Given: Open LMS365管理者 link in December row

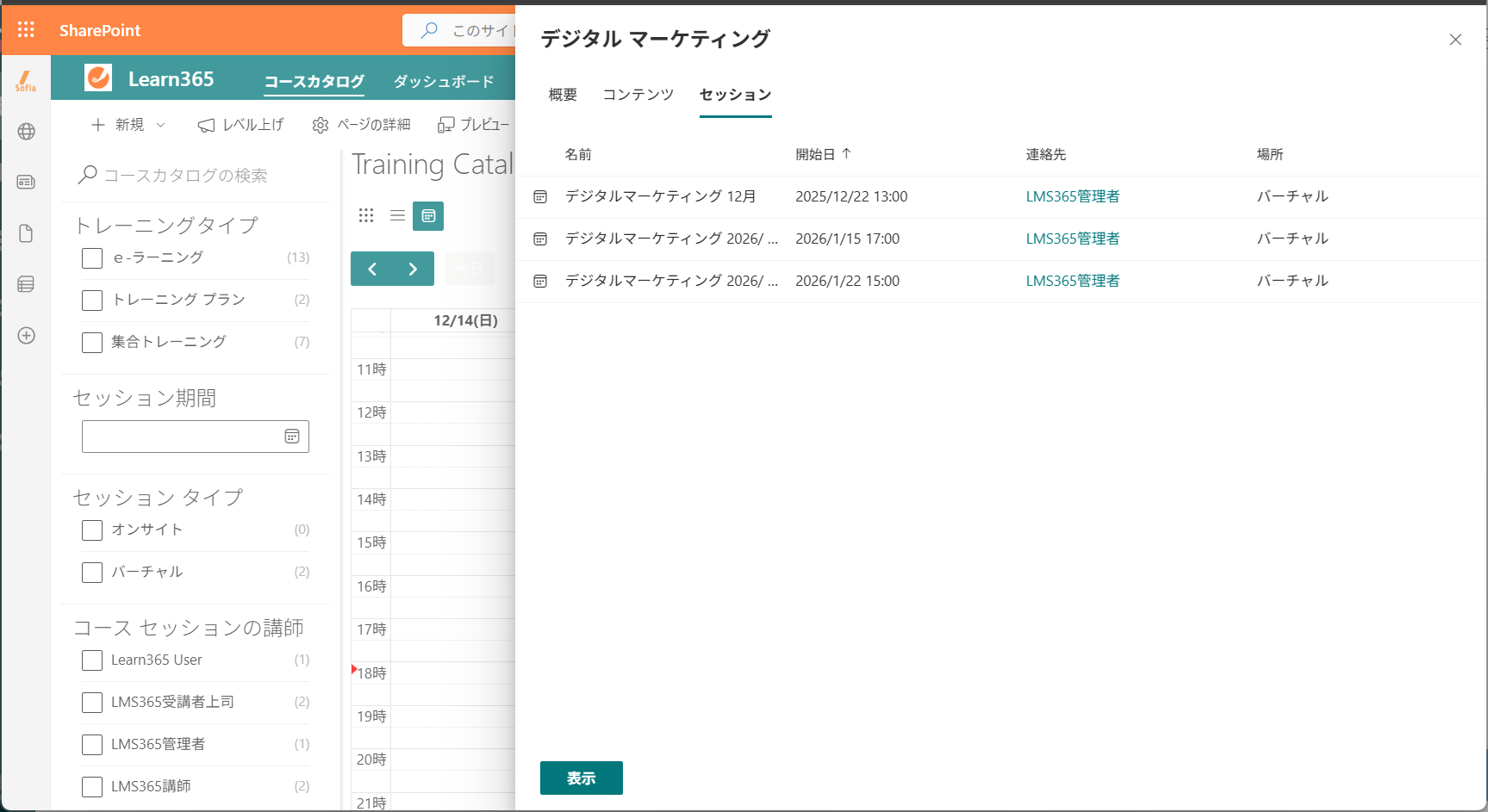Looking at the screenshot, I should tap(1073, 196).
